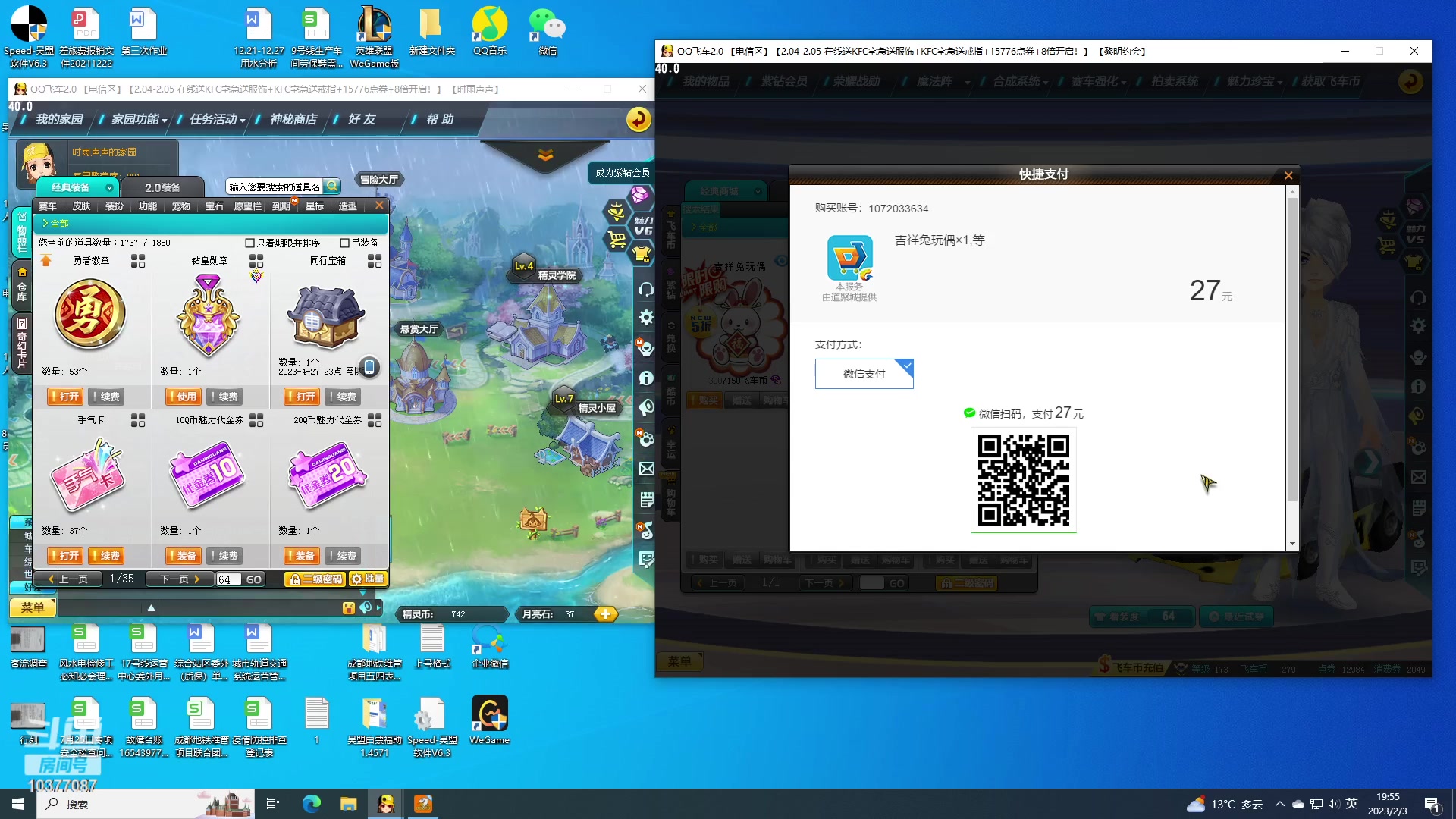Screen dimensions: 1456x819
Task: Click the grid icon next to 手气卡
Action: (138, 420)
